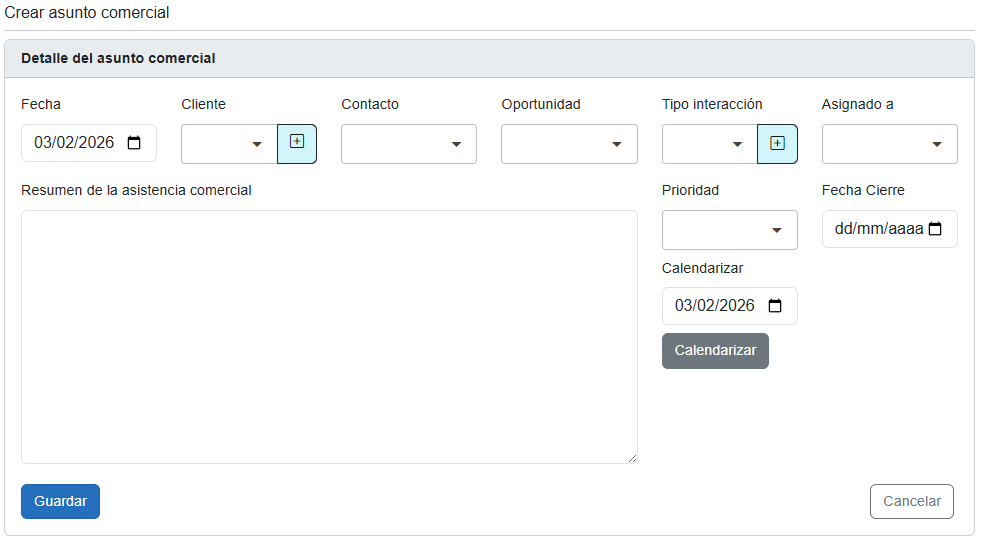
Task: Expand the Cliente dropdown
Action: pyautogui.click(x=229, y=144)
